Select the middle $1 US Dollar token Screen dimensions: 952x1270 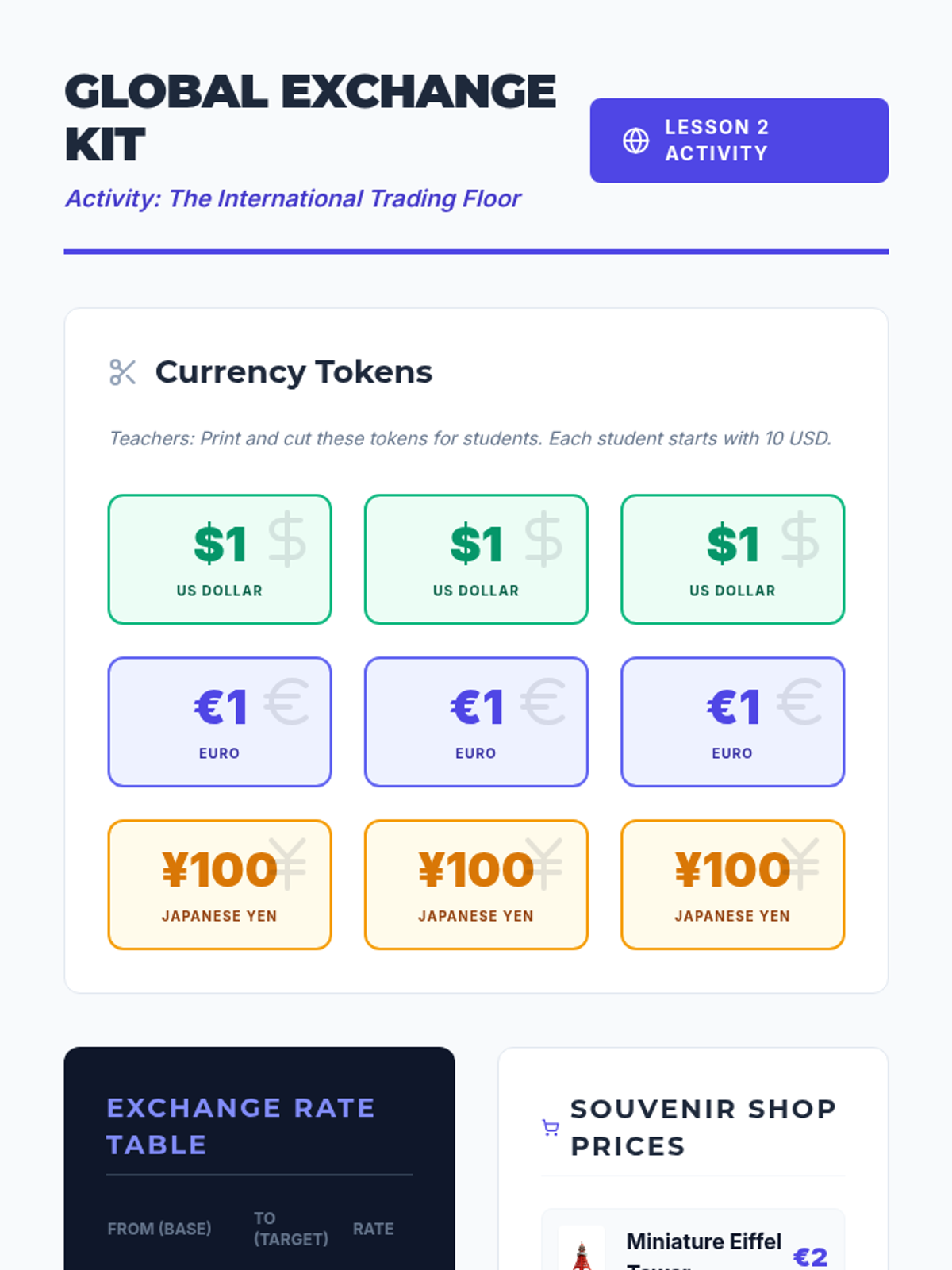[x=476, y=560]
